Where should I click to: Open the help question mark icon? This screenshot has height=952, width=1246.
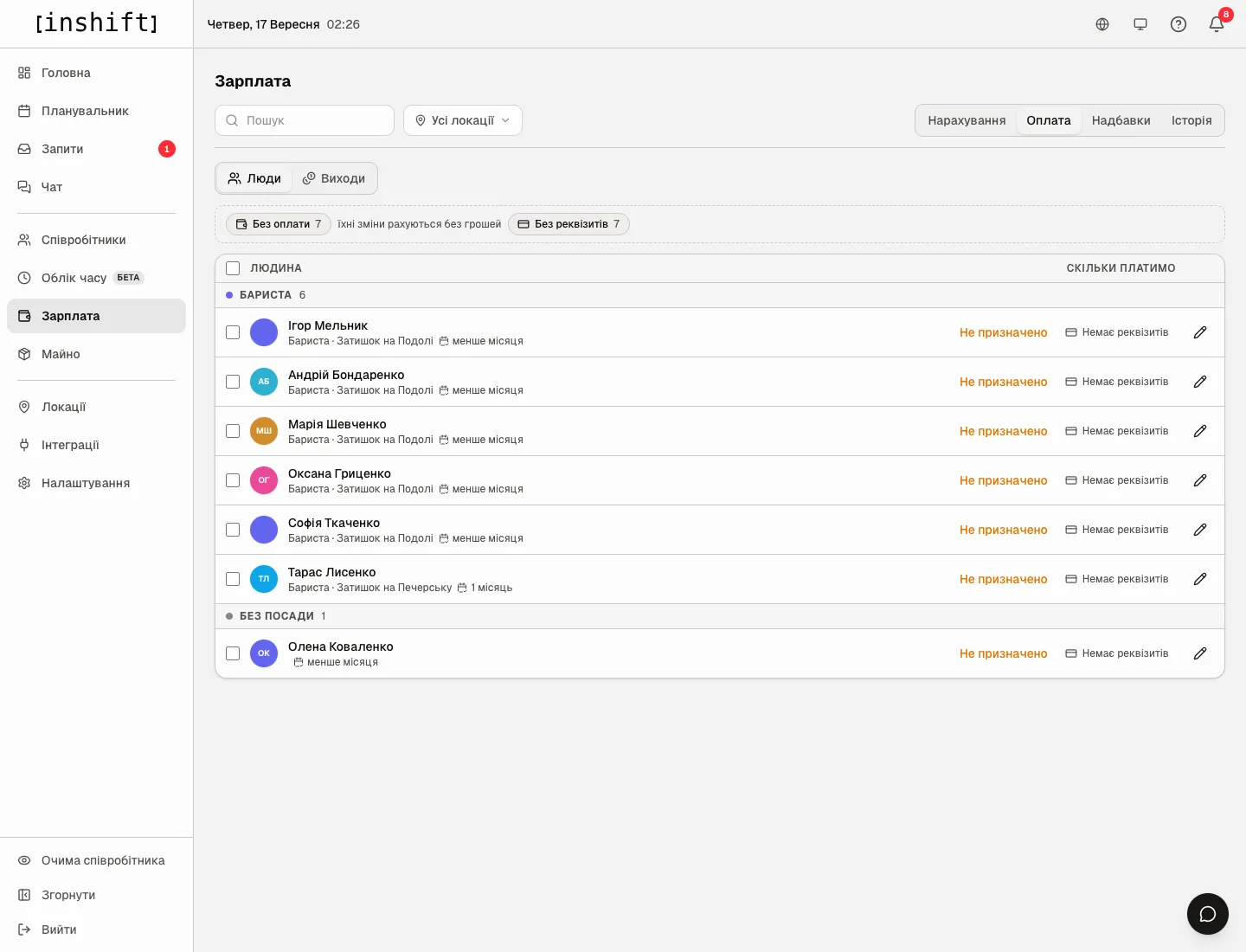tap(1179, 24)
